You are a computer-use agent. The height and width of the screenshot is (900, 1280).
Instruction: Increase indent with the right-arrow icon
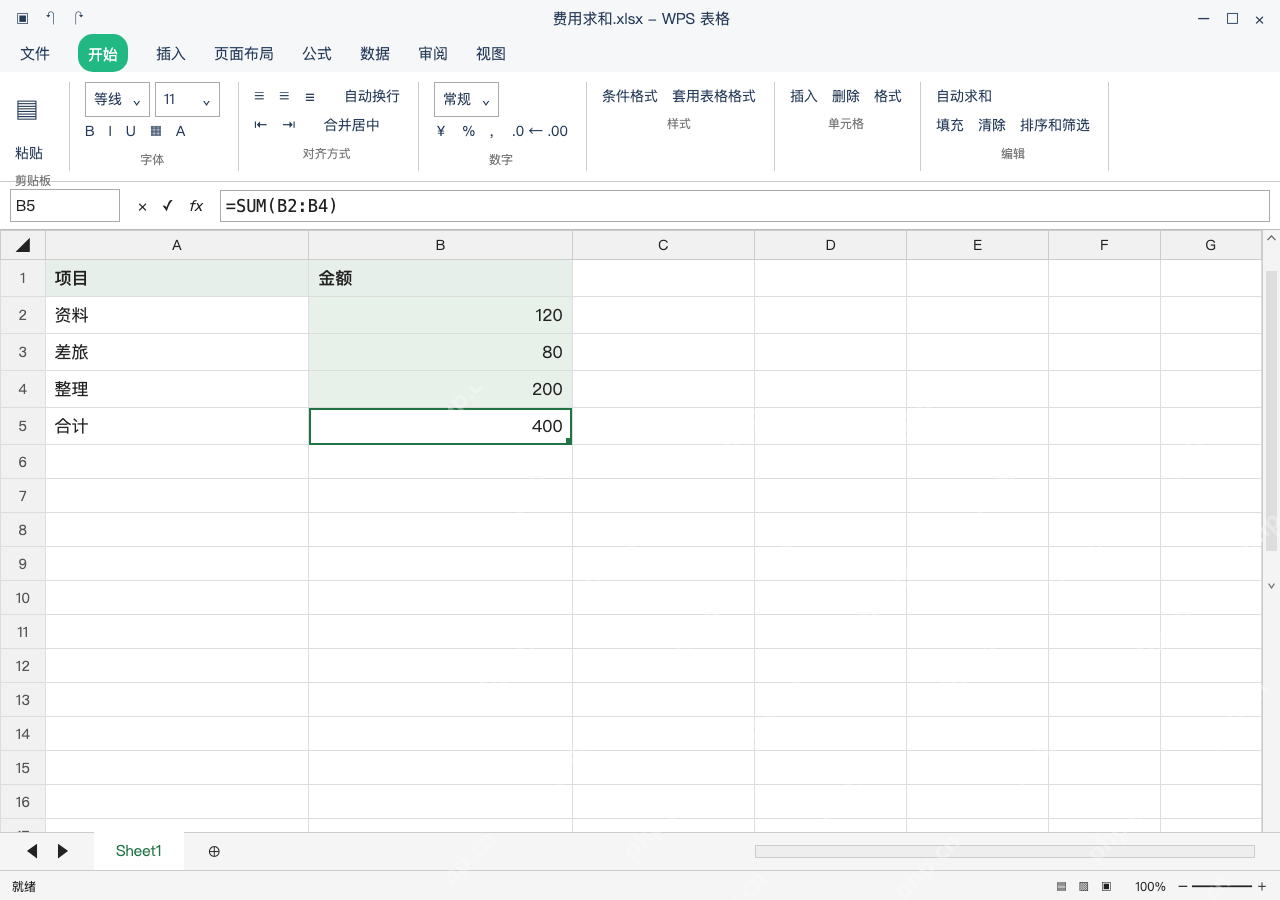click(x=289, y=125)
